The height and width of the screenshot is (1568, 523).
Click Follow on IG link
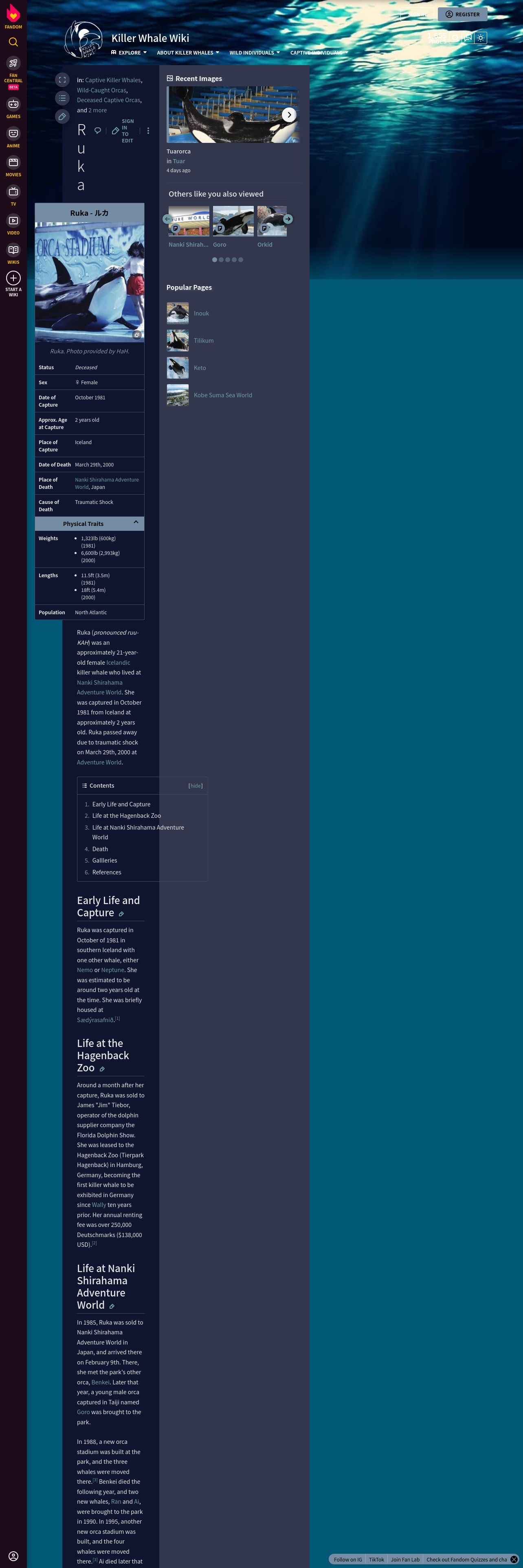coord(348,1559)
